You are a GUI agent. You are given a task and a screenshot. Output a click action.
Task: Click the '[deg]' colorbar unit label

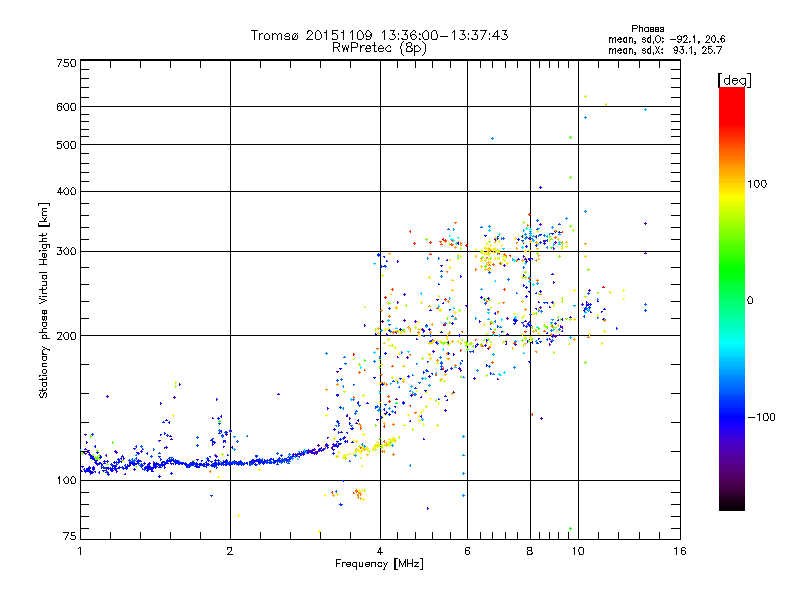[x=734, y=81]
